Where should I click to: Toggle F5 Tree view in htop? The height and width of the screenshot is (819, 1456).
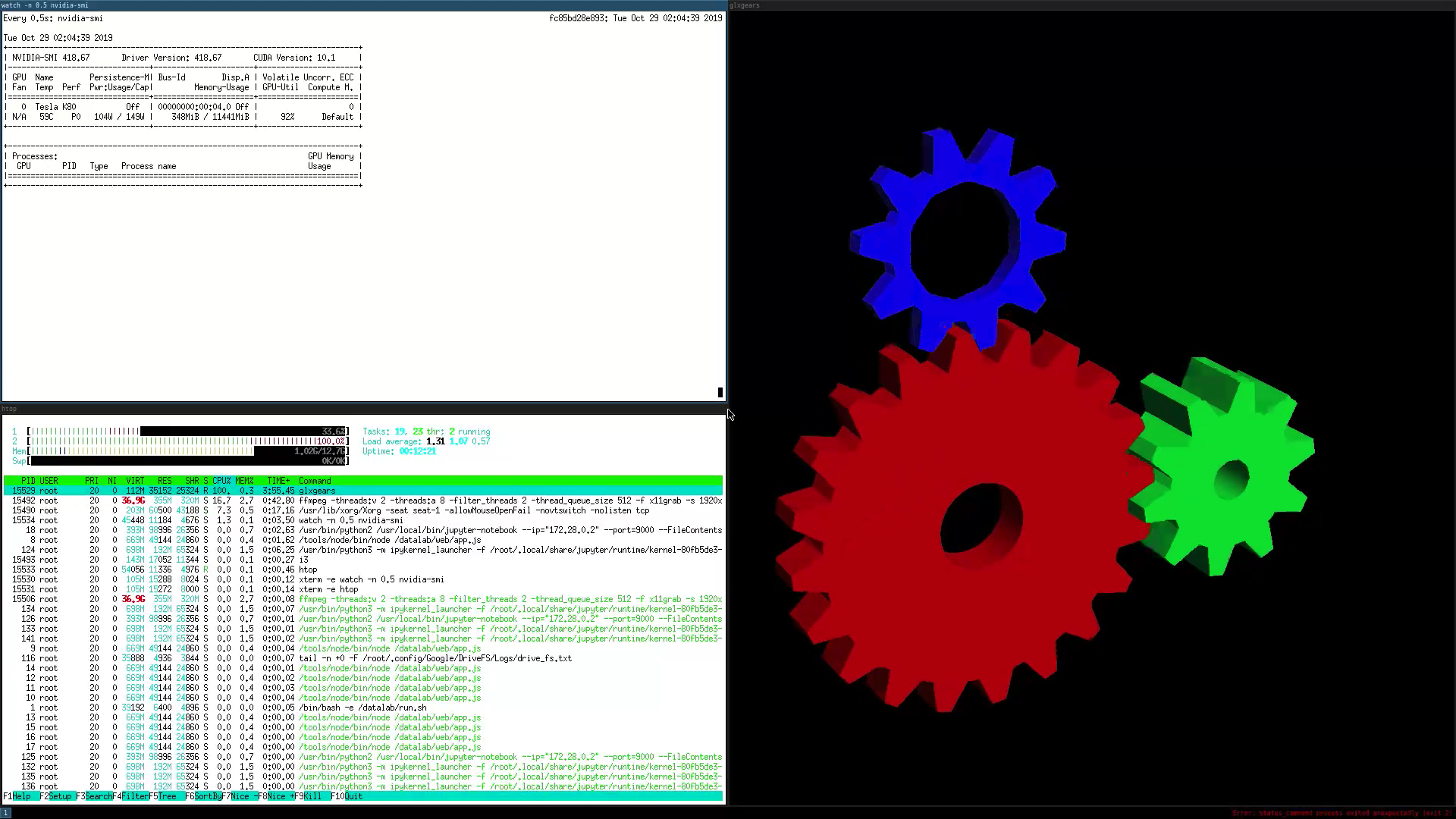(168, 796)
